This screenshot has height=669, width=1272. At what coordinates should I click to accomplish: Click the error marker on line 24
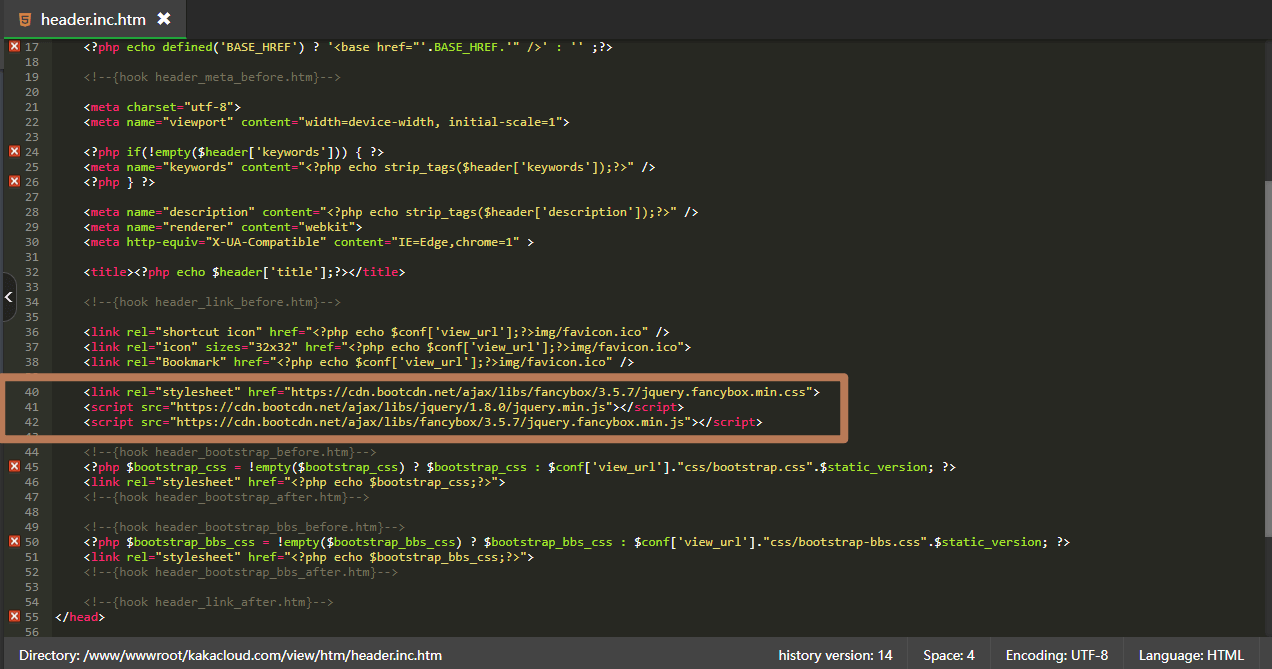click(x=14, y=152)
